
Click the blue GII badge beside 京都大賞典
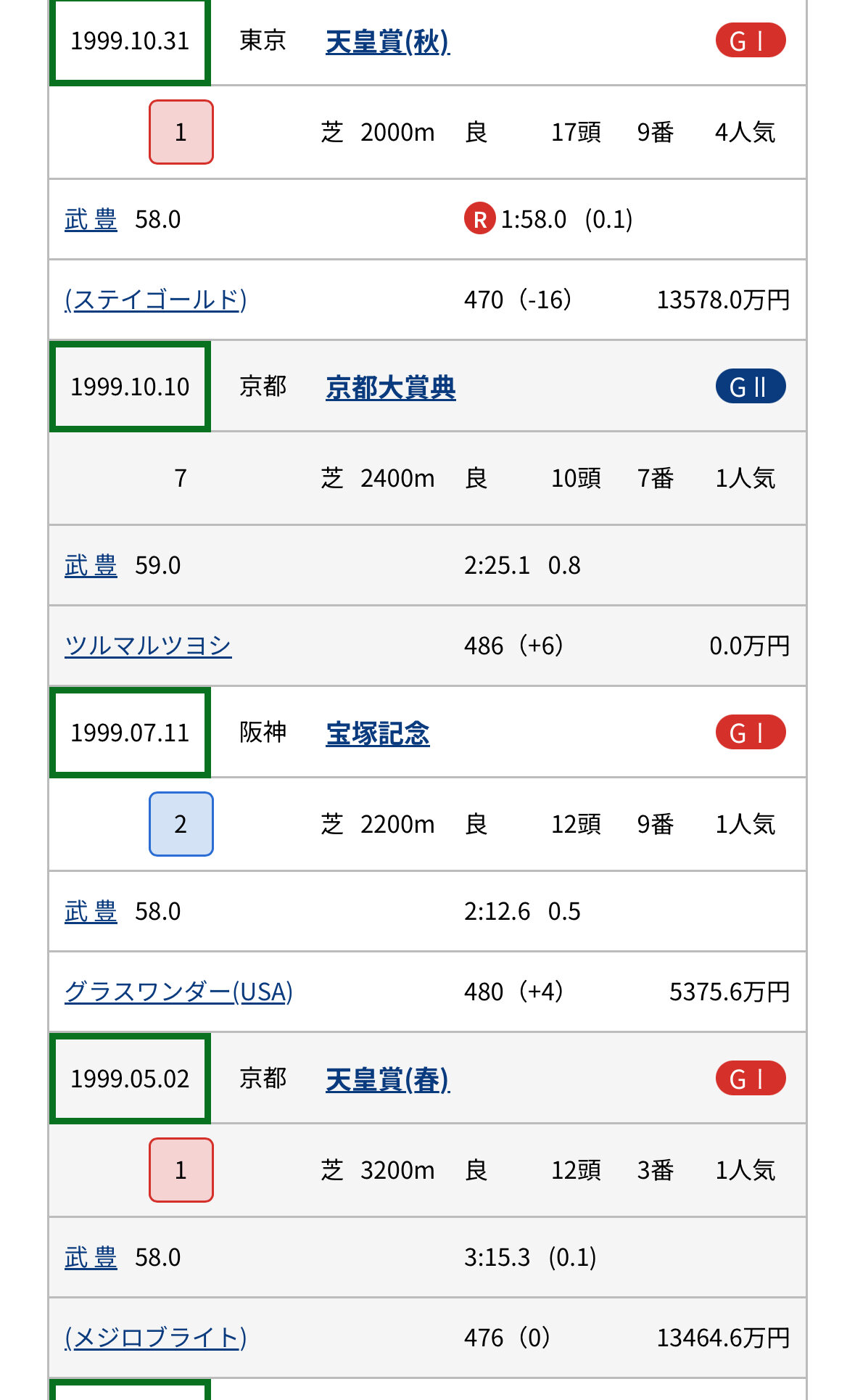point(750,387)
